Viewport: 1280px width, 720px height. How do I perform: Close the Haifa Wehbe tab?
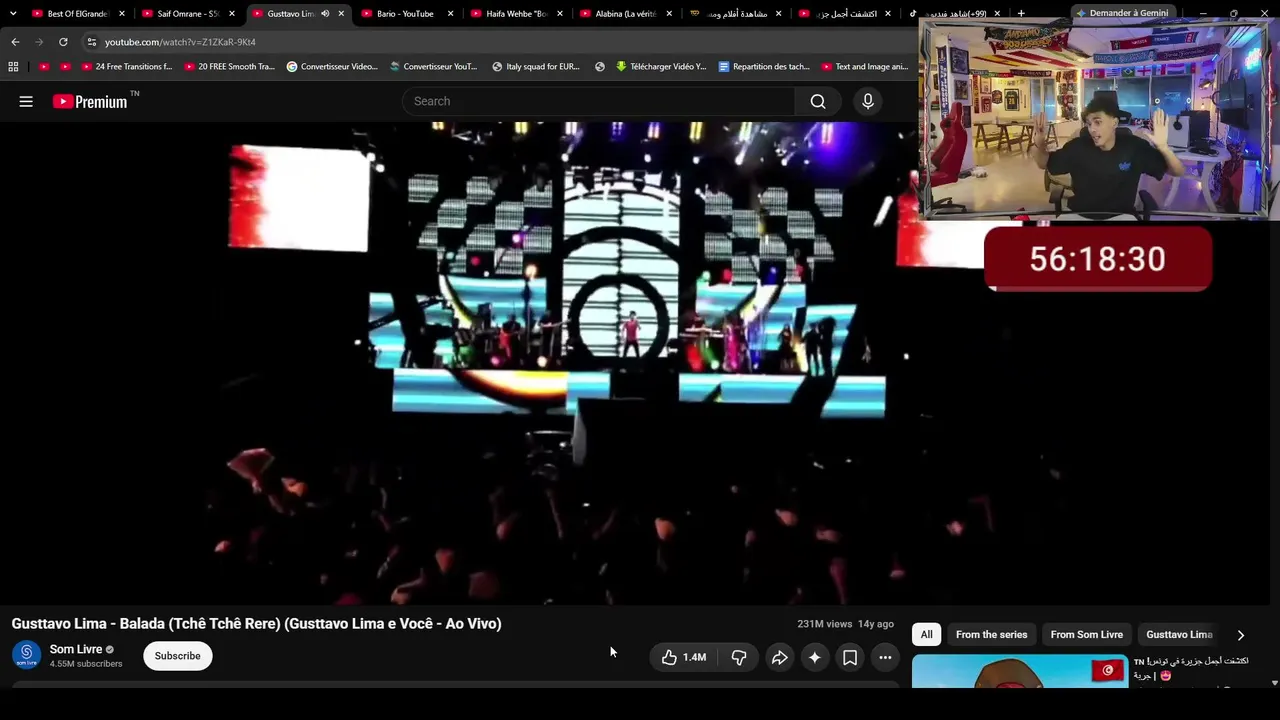pos(560,14)
